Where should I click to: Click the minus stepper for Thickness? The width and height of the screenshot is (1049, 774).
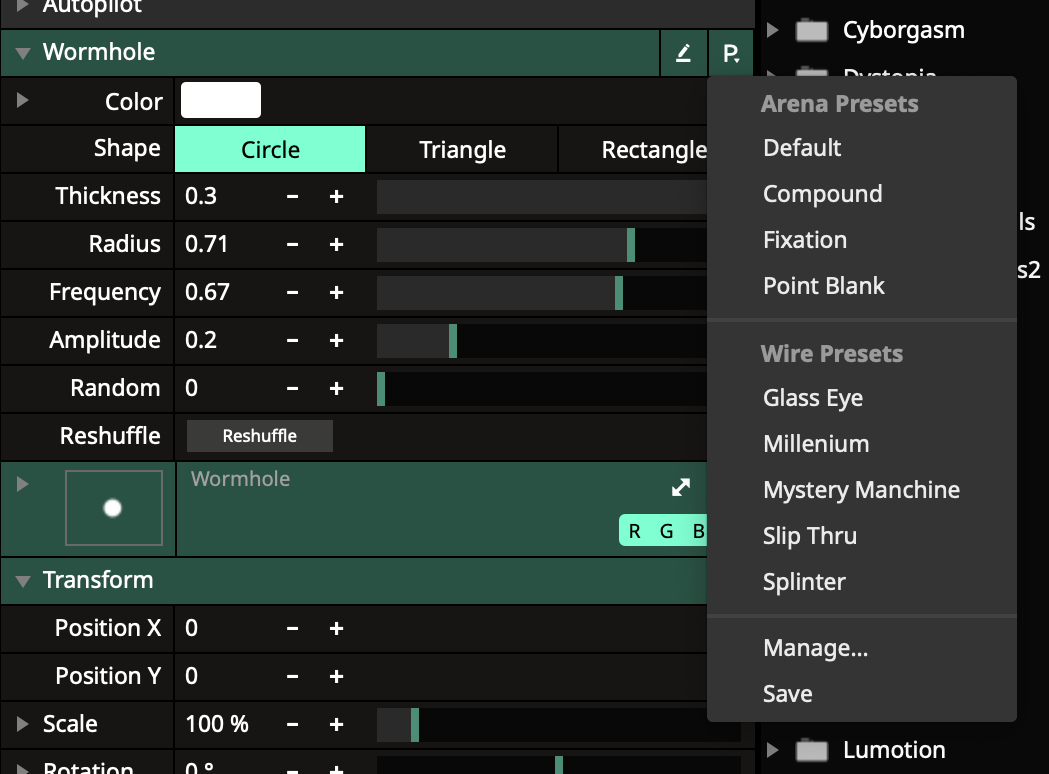point(292,196)
